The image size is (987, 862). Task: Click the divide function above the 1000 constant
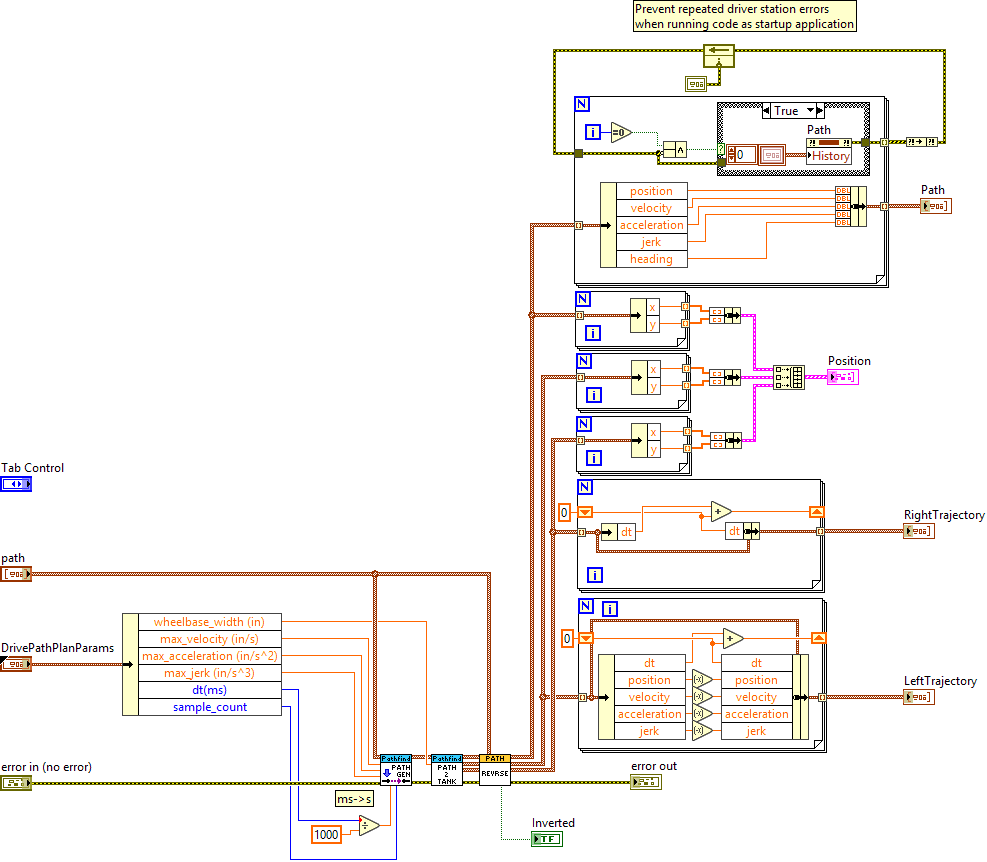click(368, 824)
